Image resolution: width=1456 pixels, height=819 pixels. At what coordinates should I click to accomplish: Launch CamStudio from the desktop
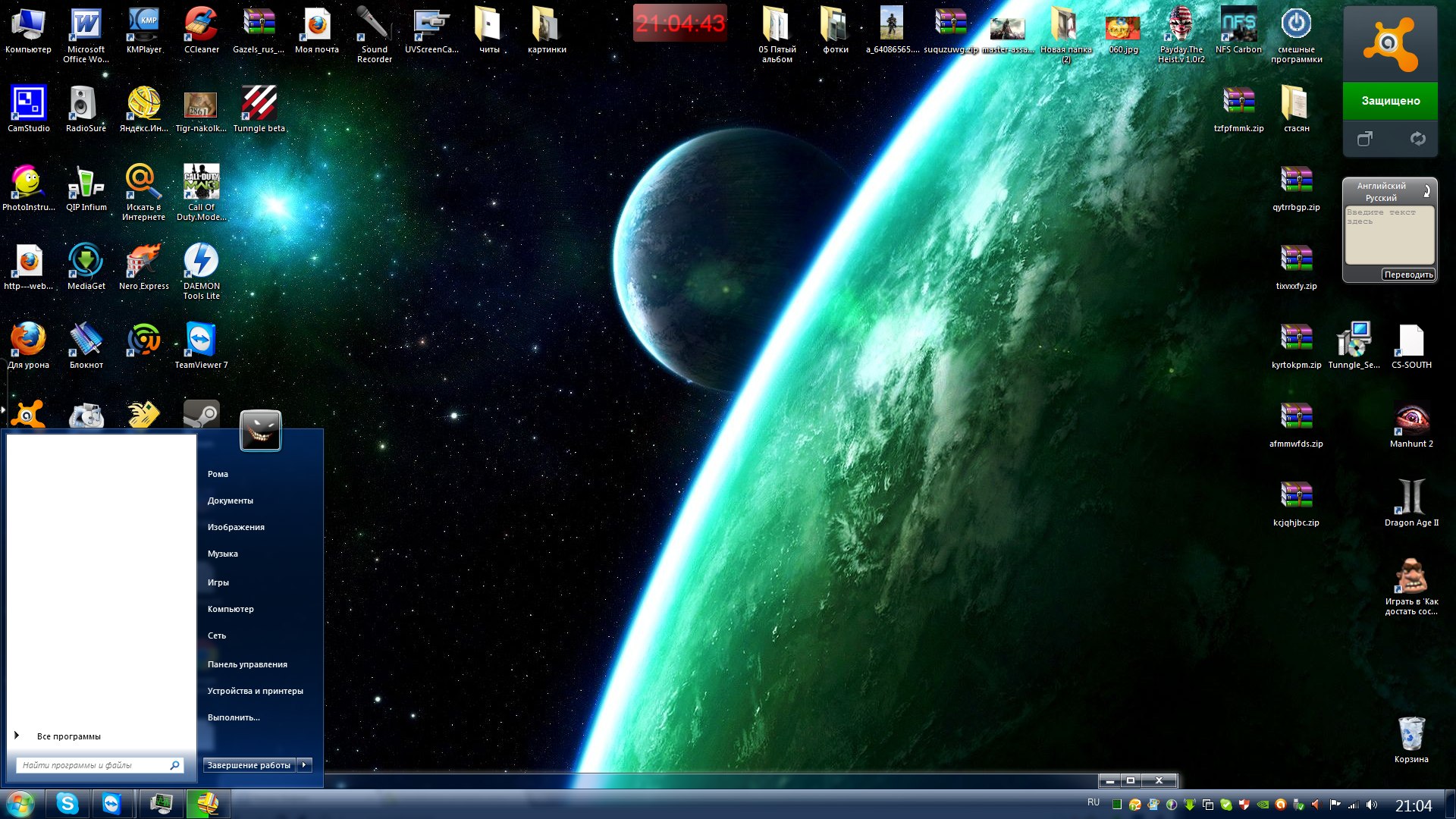(x=28, y=109)
